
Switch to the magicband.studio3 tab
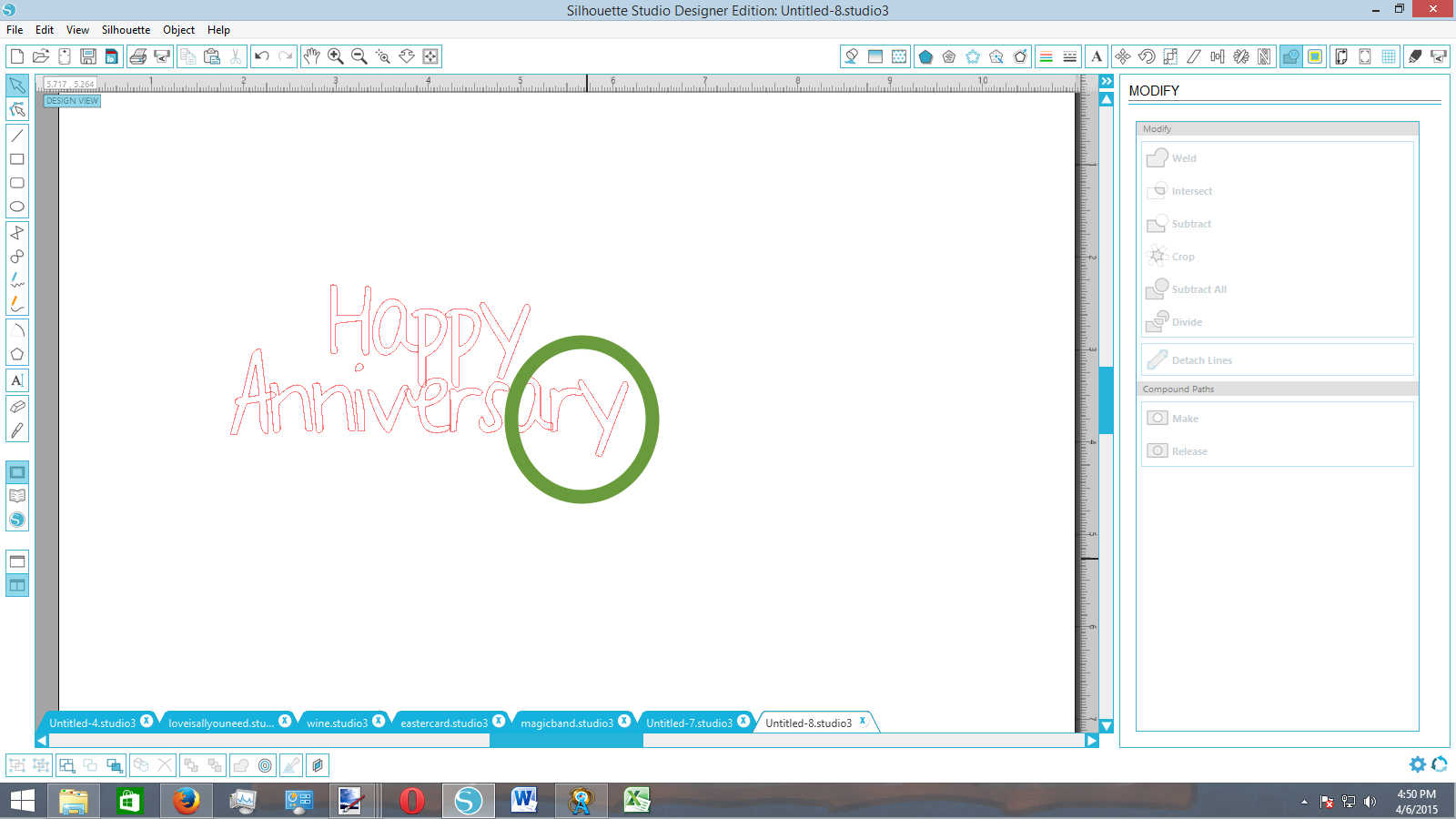click(567, 723)
